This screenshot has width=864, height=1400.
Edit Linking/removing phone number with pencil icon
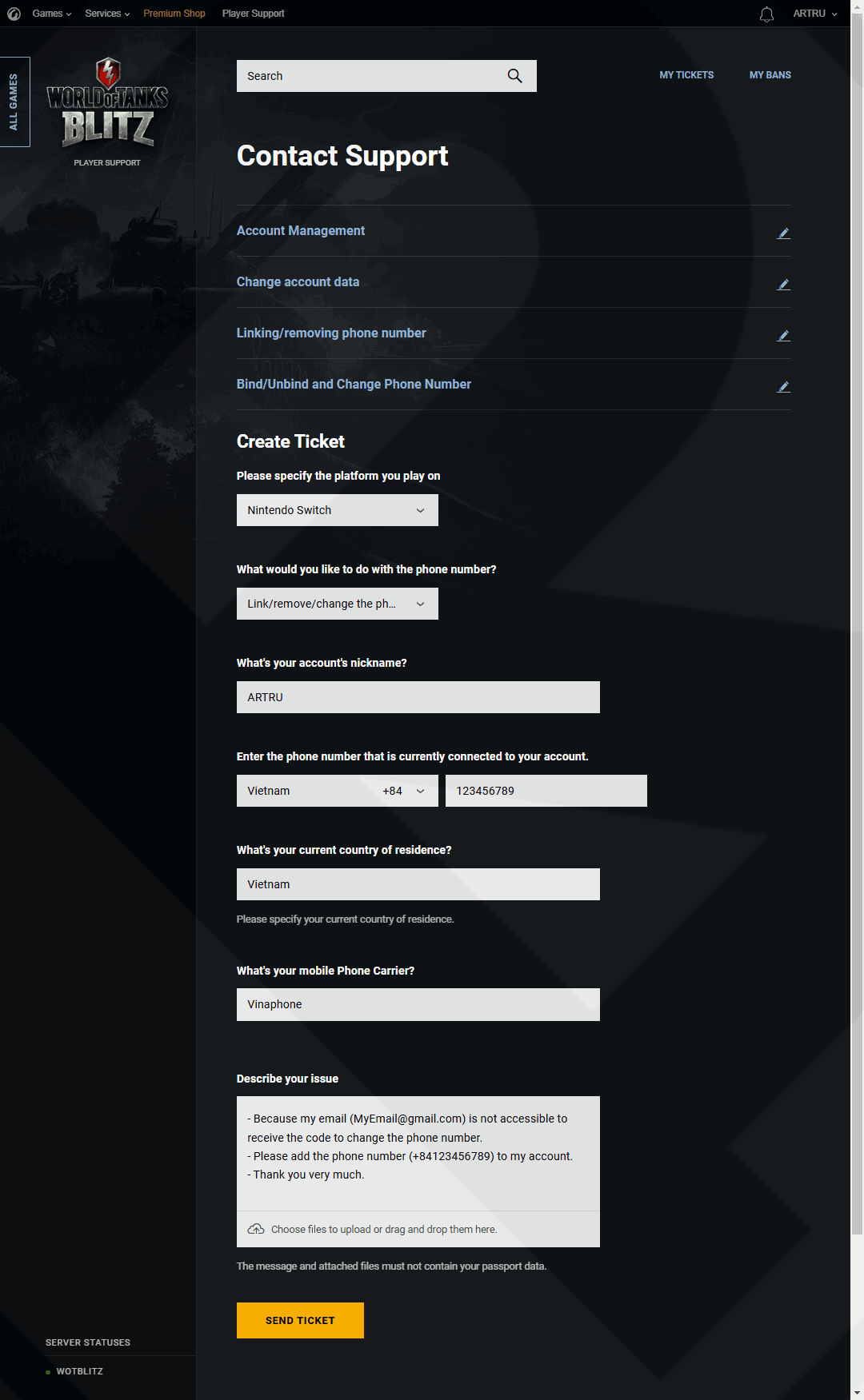pyautogui.click(x=784, y=336)
